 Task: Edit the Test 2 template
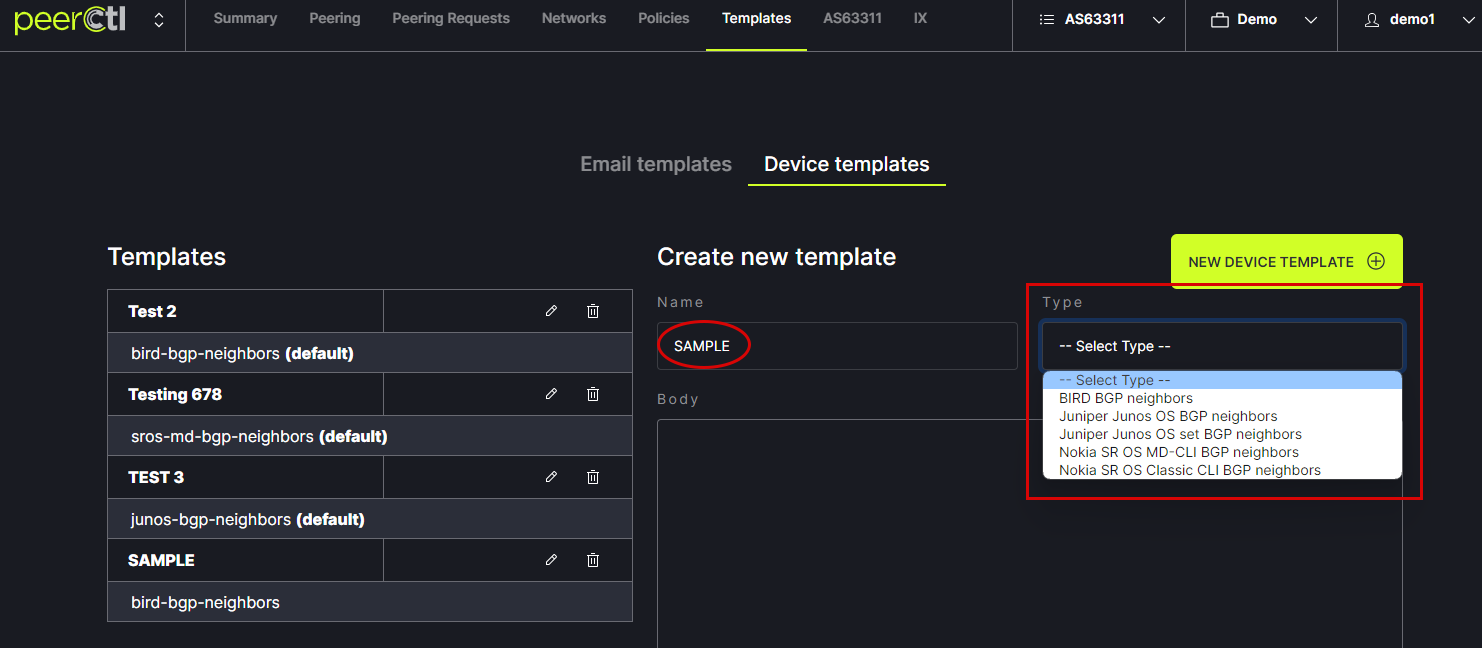[551, 311]
